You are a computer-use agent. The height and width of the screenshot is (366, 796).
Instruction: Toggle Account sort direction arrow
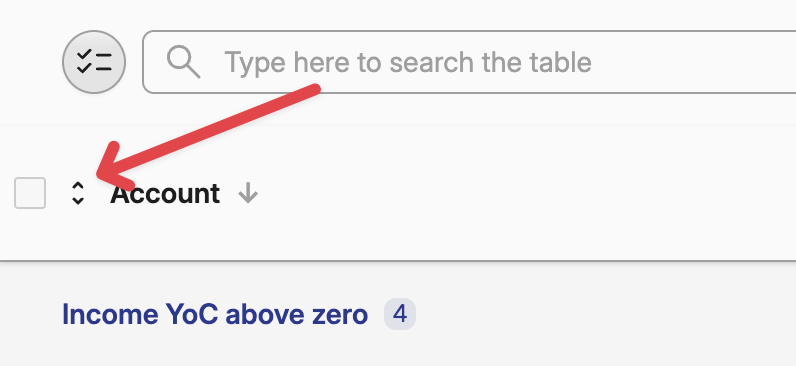[248, 193]
